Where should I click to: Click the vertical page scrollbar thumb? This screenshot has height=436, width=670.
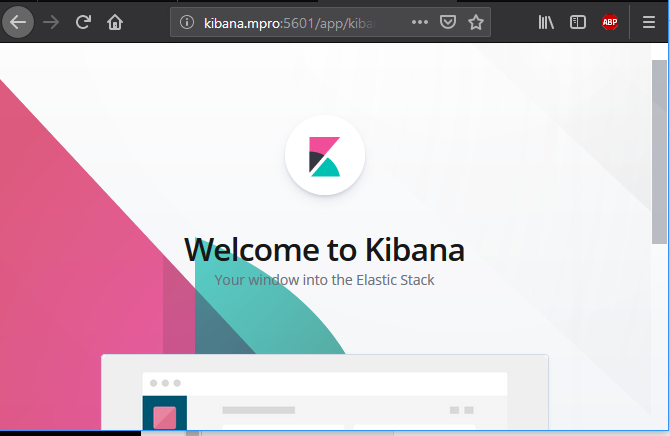tap(659, 152)
